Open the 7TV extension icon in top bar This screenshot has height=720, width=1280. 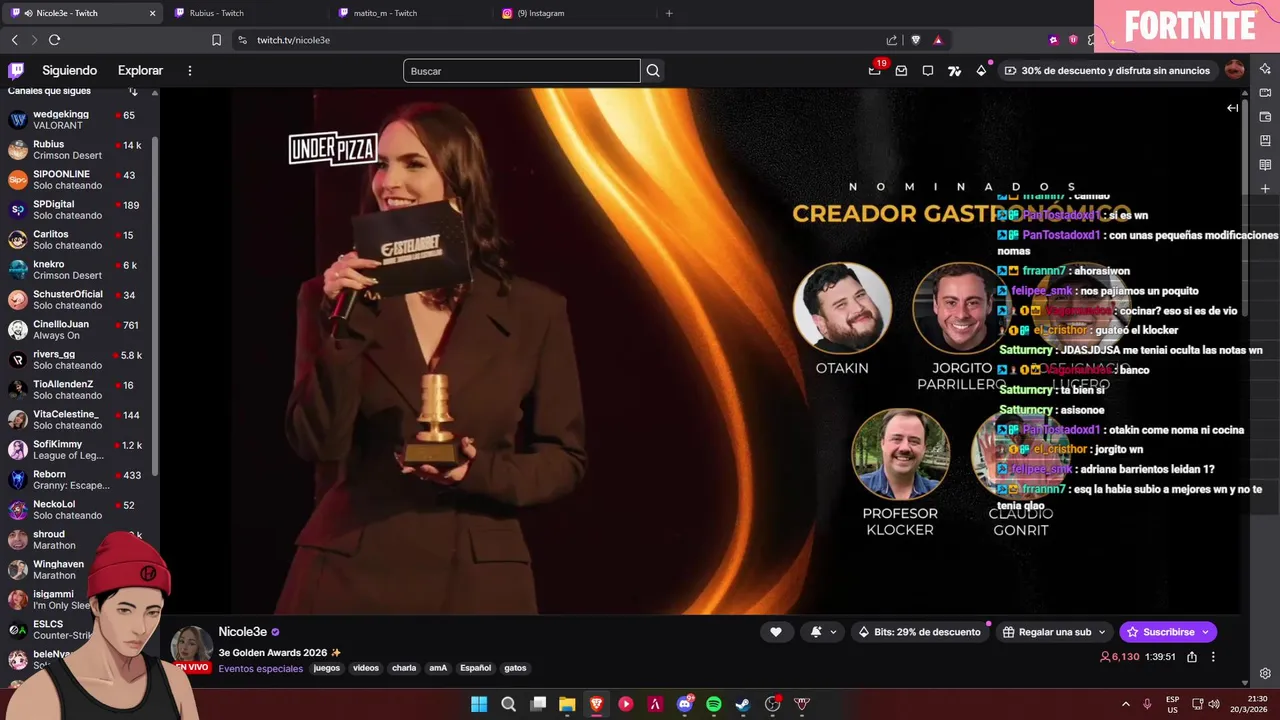tap(955, 71)
